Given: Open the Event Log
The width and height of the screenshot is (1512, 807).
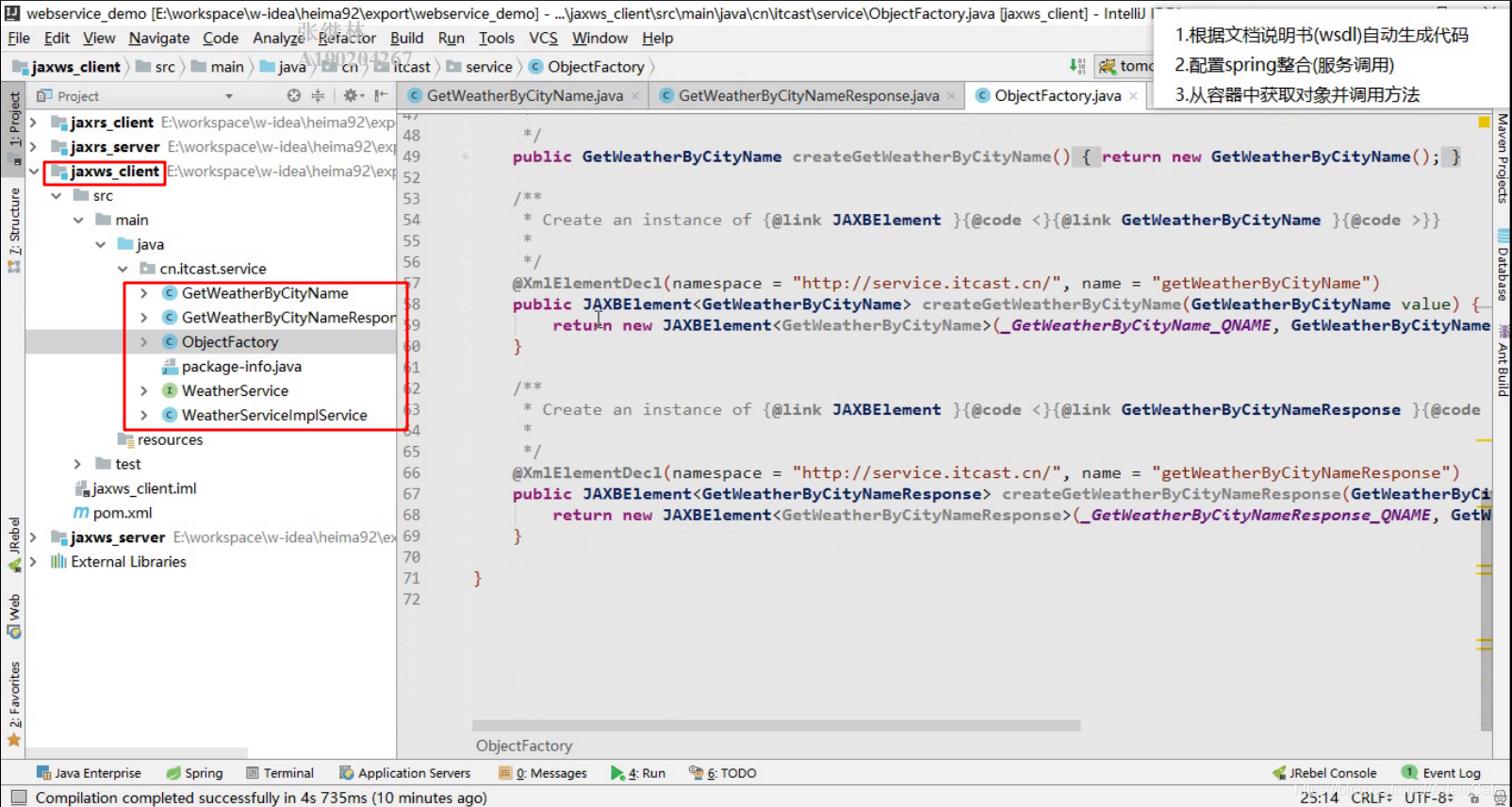Looking at the screenshot, I should coord(1441,773).
